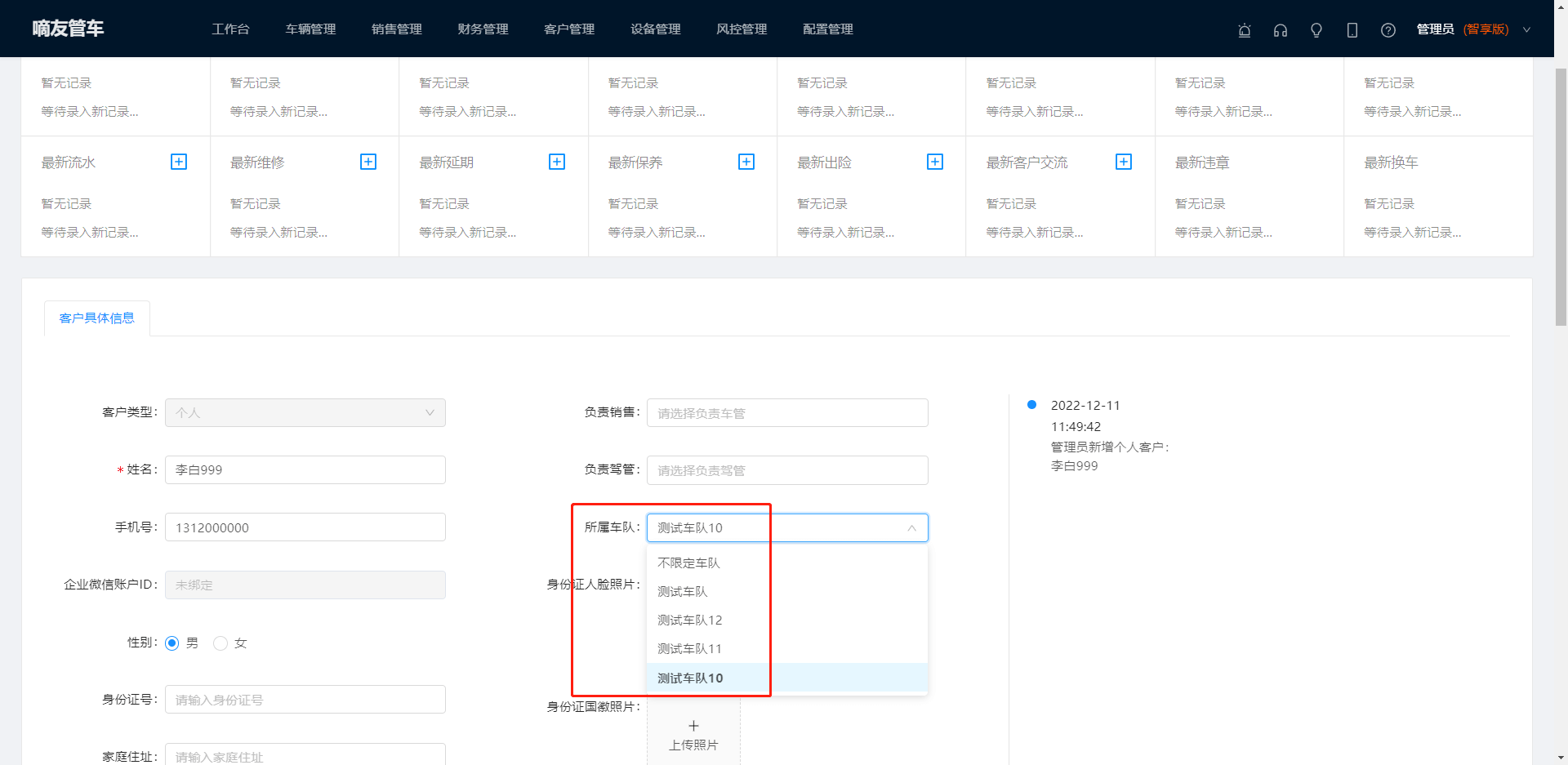This screenshot has height=765, width=1568.
Task: Click the plus icon next to 最新维修
Action: [368, 162]
